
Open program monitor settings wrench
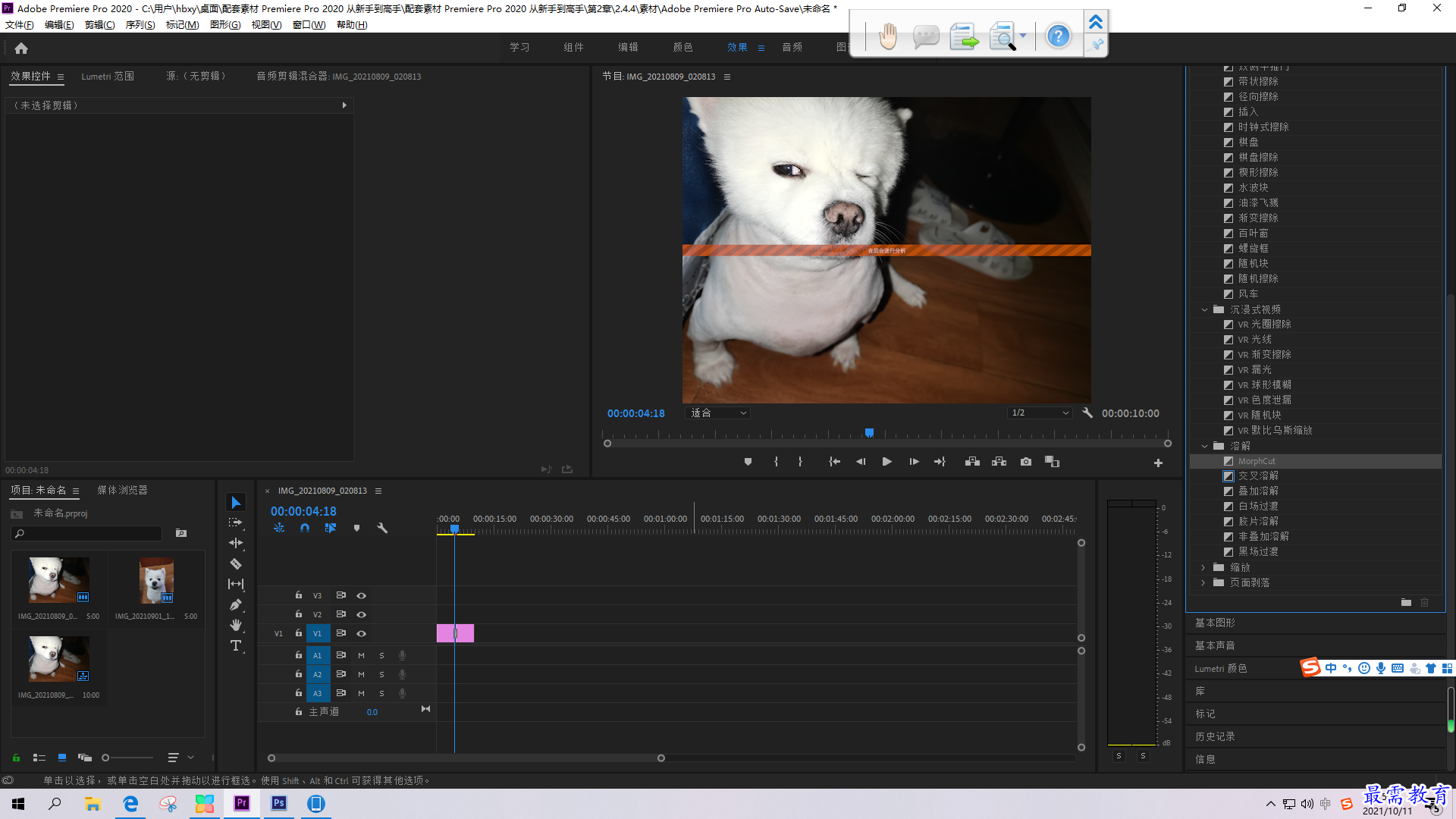[1087, 413]
